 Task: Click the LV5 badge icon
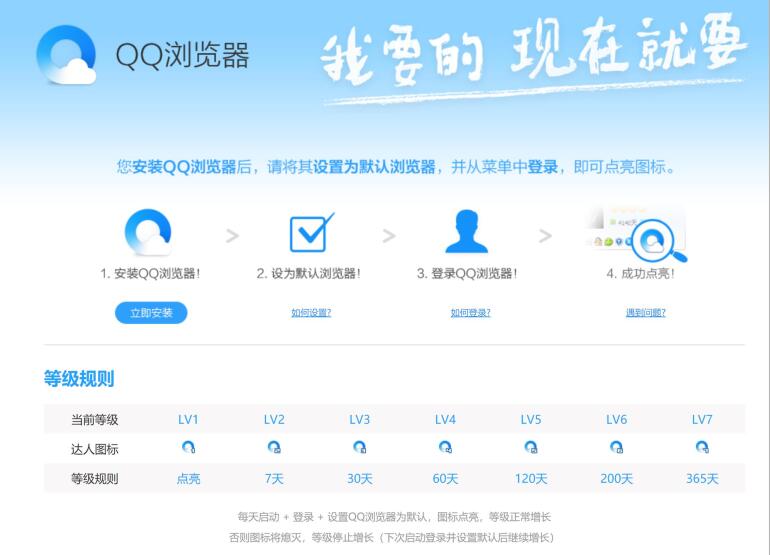click(531, 447)
